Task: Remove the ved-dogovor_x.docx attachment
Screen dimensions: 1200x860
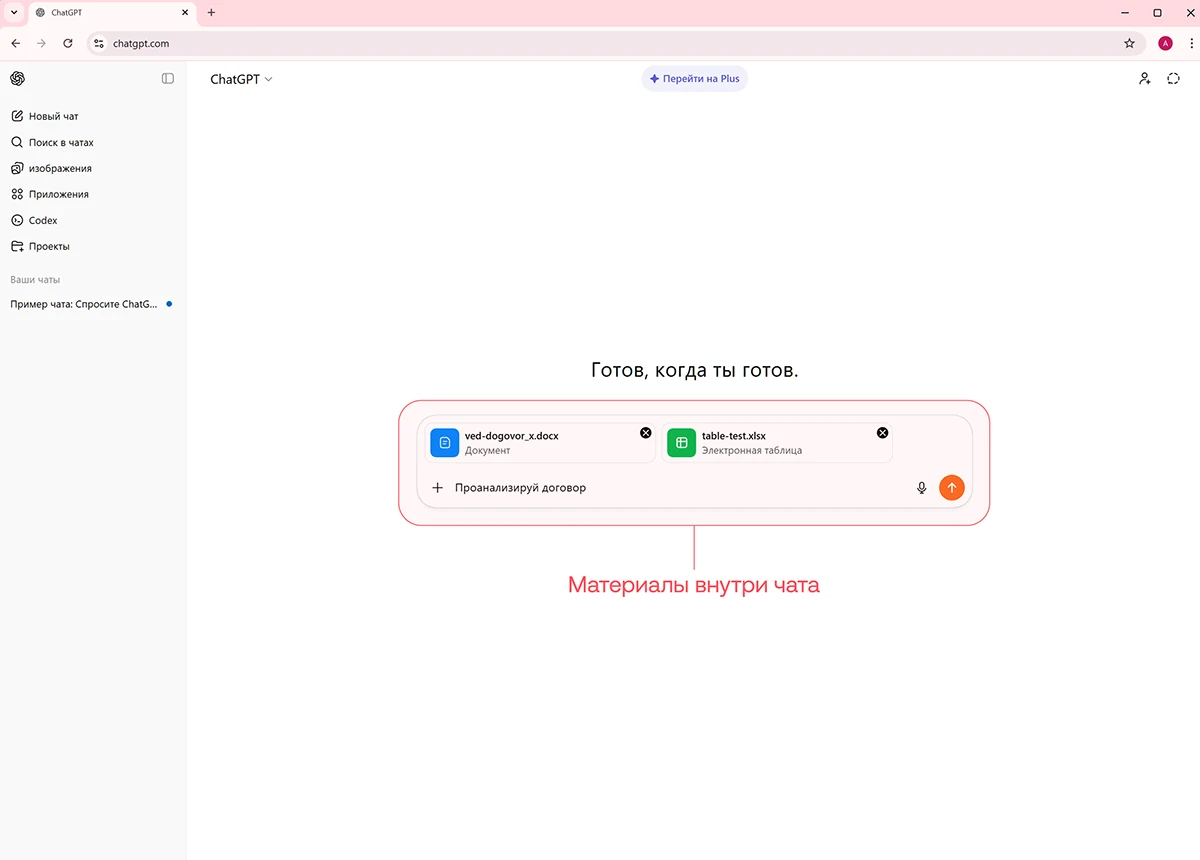Action: [645, 433]
